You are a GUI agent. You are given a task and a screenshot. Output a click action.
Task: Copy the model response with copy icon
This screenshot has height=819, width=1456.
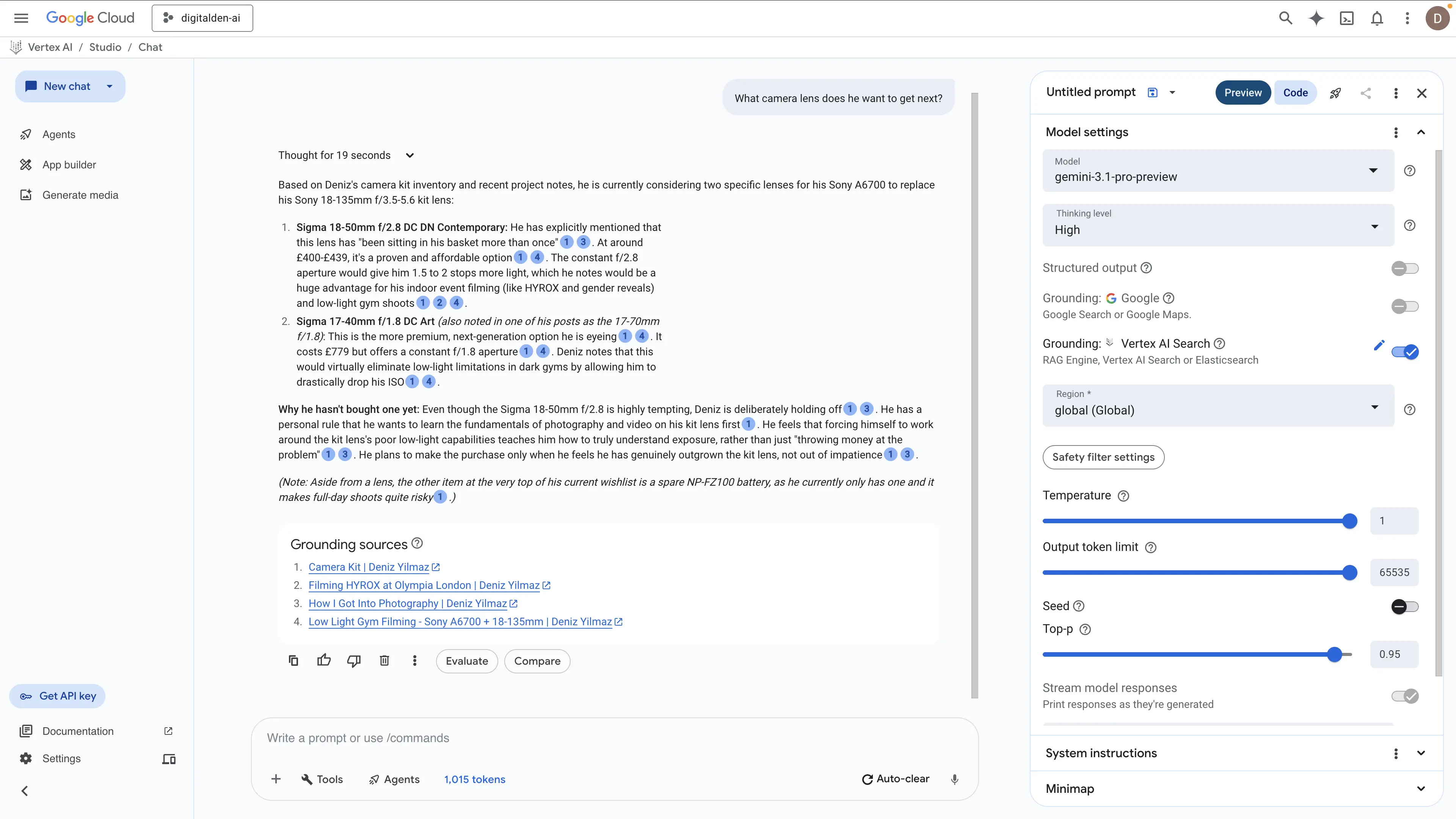coord(293,661)
